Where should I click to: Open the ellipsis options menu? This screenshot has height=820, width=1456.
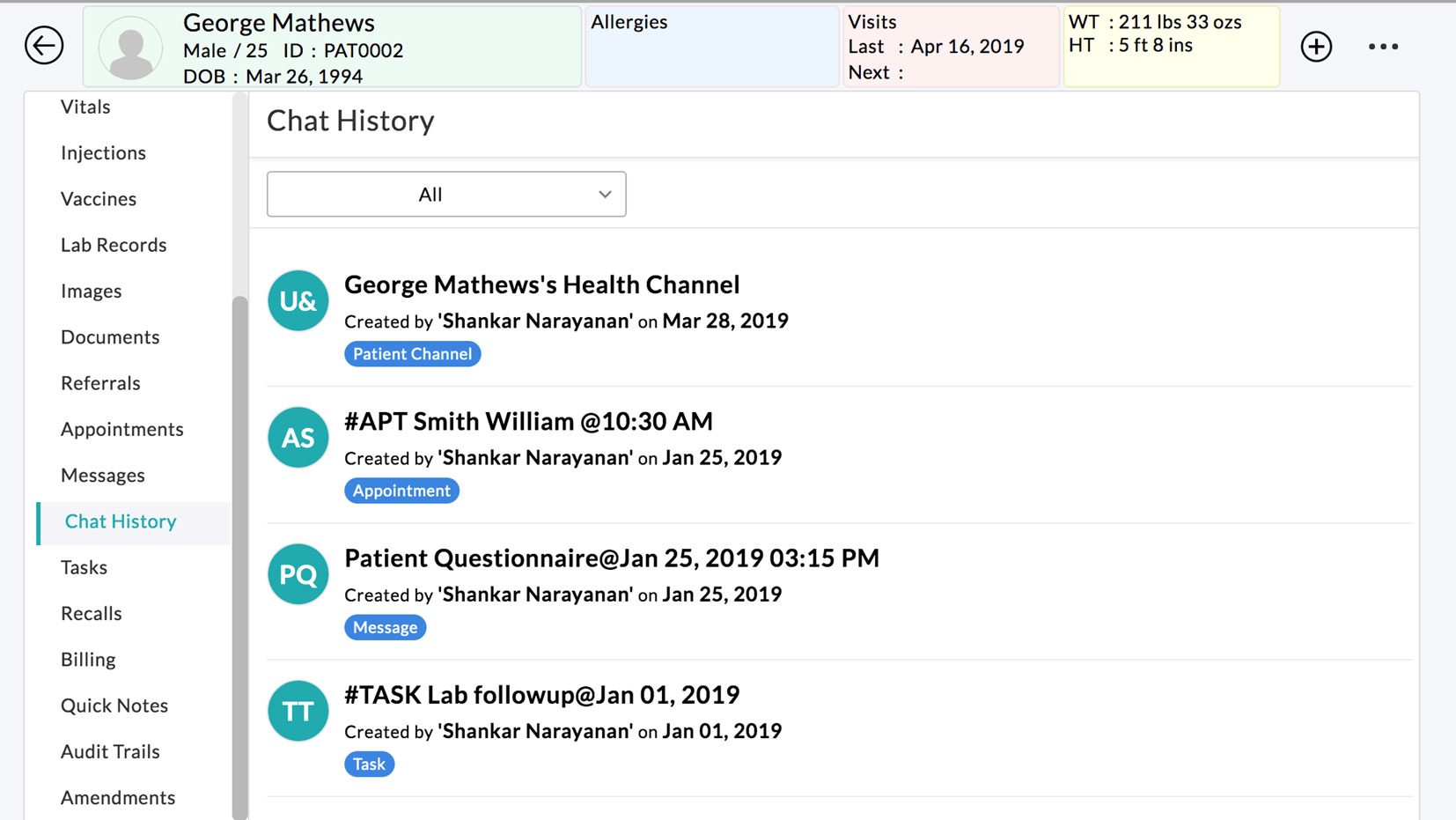[1383, 47]
